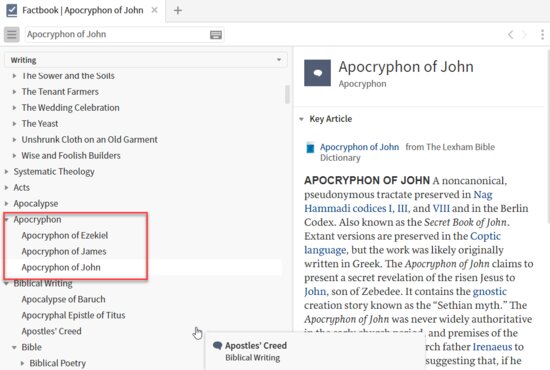Viewport: 550px width, 370px height.
Task: Select Apocryphon of James
Action: point(64,251)
